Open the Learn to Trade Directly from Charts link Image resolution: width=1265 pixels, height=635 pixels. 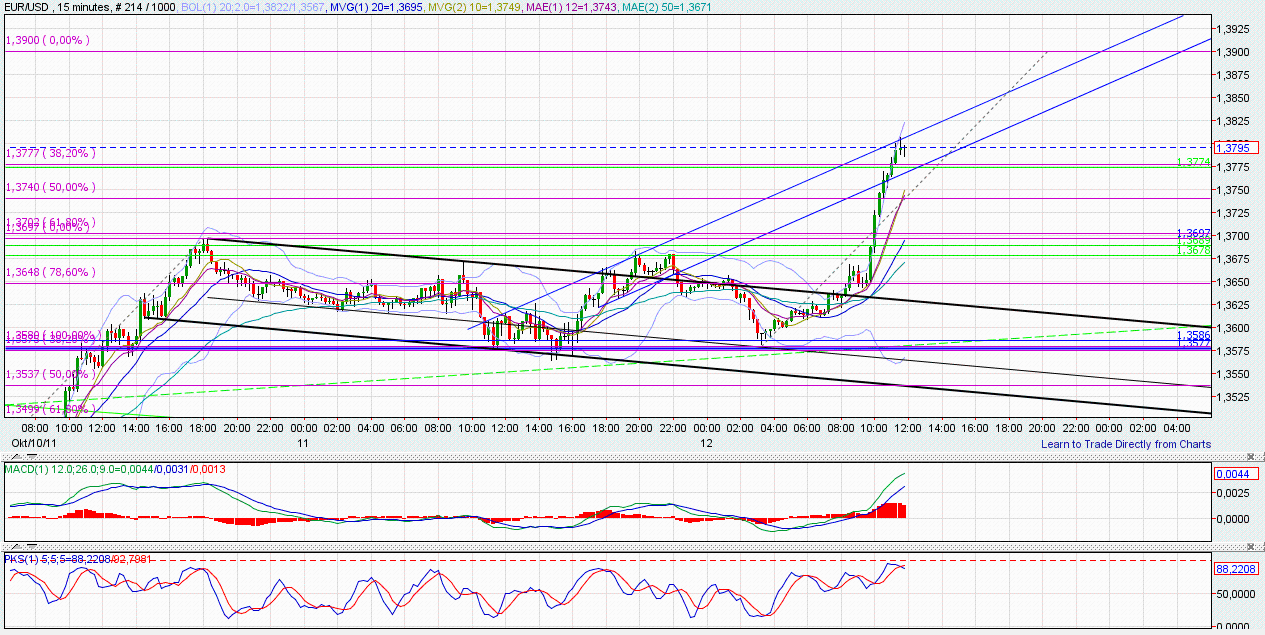pyautogui.click(x=1125, y=443)
